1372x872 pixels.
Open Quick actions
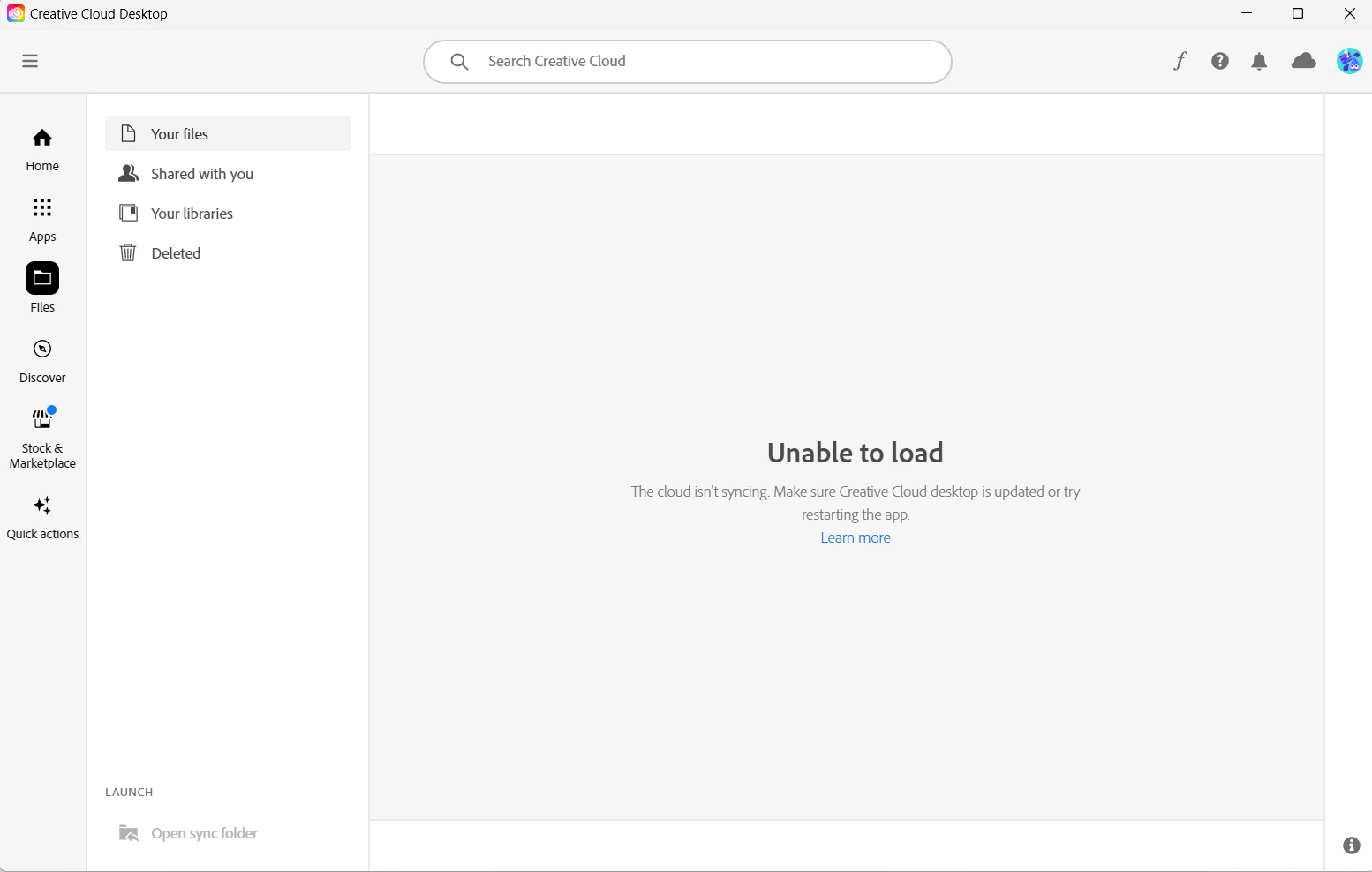coord(42,518)
